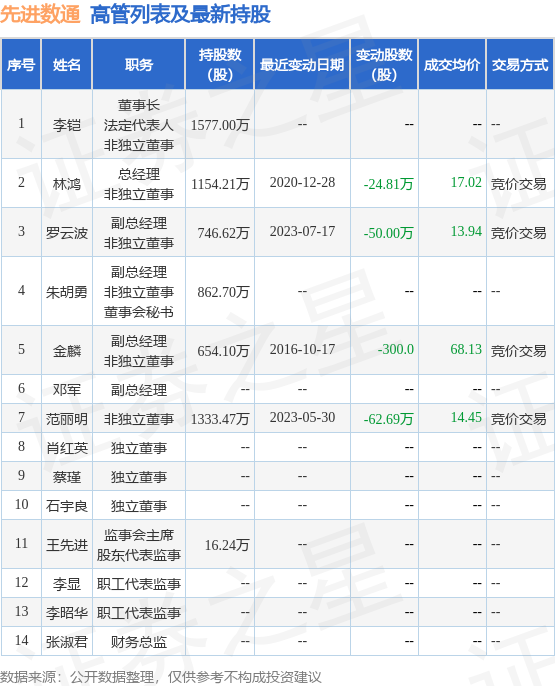
Task: Select the name 肖红英
Action: (67, 448)
